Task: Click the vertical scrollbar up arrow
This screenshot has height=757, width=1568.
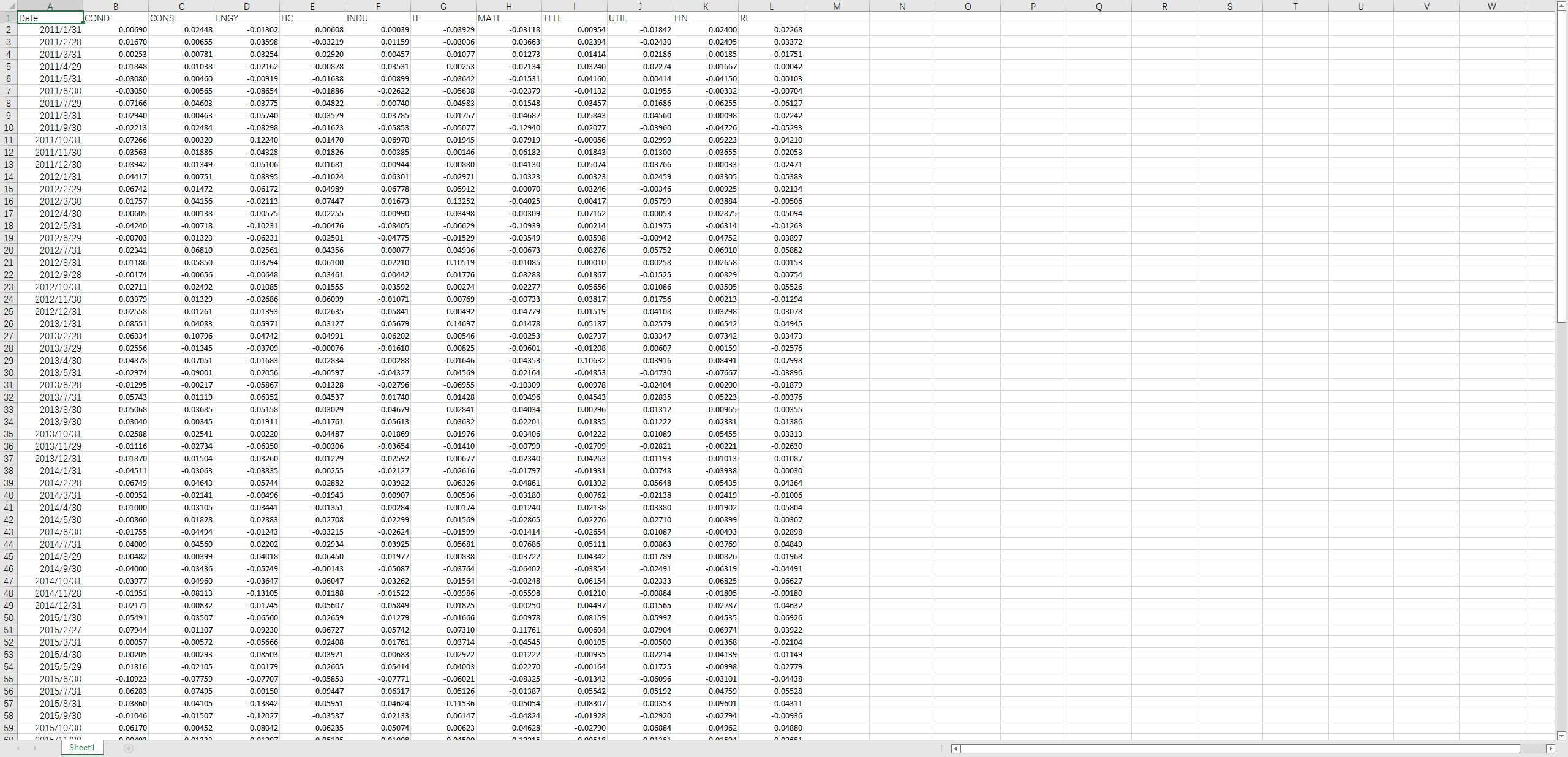Action: pos(1561,6)
